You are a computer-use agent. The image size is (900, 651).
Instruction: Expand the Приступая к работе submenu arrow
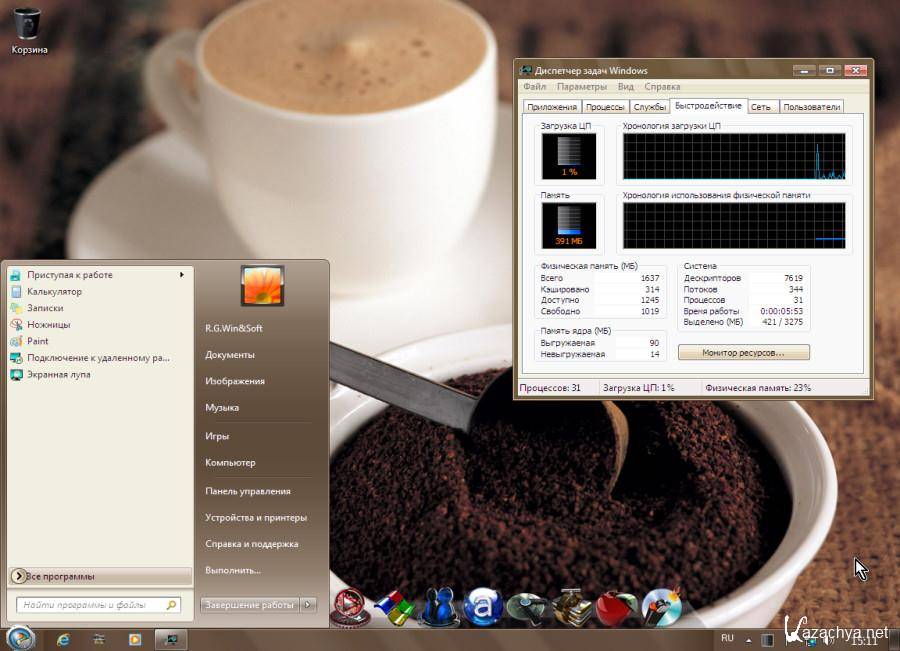pyautogui.click(x=182, y=275)
